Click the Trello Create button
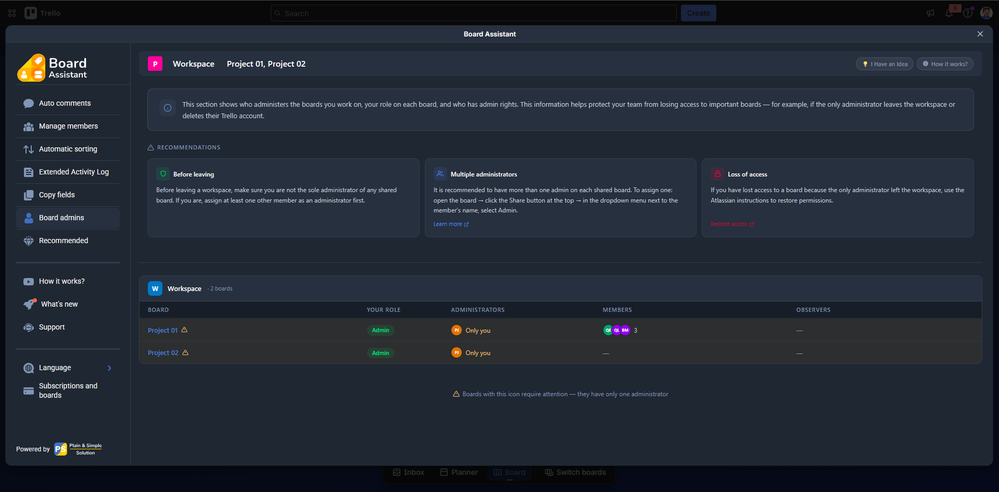Screen dimensions: 999x492 (698, 13)
